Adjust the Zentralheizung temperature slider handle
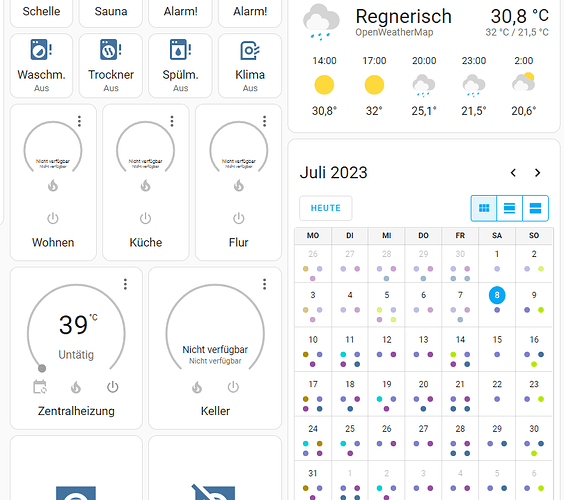 [x=42, y=368]
